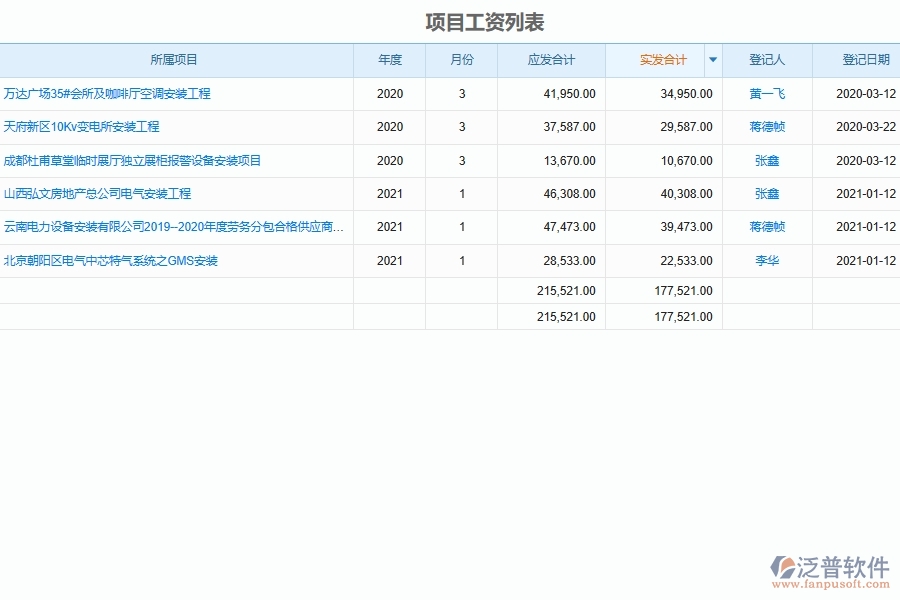Screen dimensions: 900x600
Task: Click registrant 黄一飞 link
Action: click(767, 93)
